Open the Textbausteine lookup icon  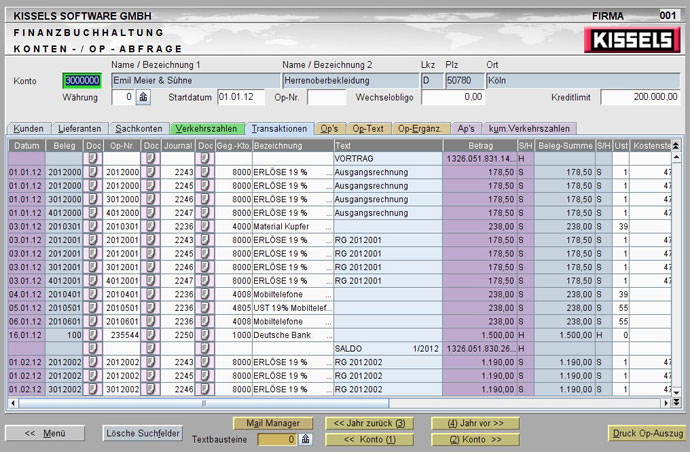(305, 439)
